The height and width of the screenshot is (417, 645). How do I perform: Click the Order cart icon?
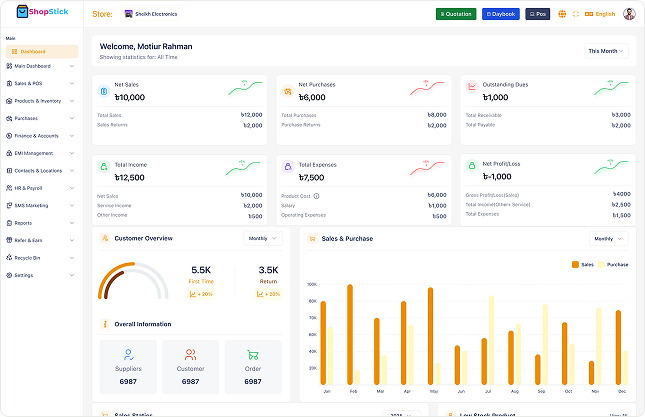pyautogui.click(x=253, y=354)
